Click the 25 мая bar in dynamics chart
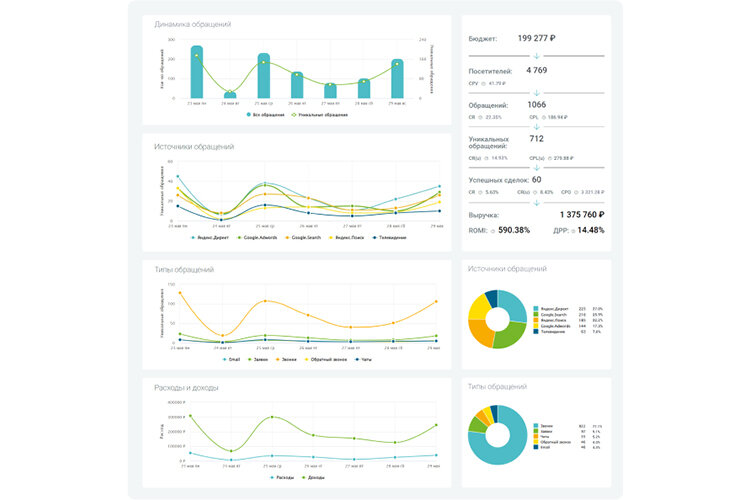 click(x=264, y=76)
